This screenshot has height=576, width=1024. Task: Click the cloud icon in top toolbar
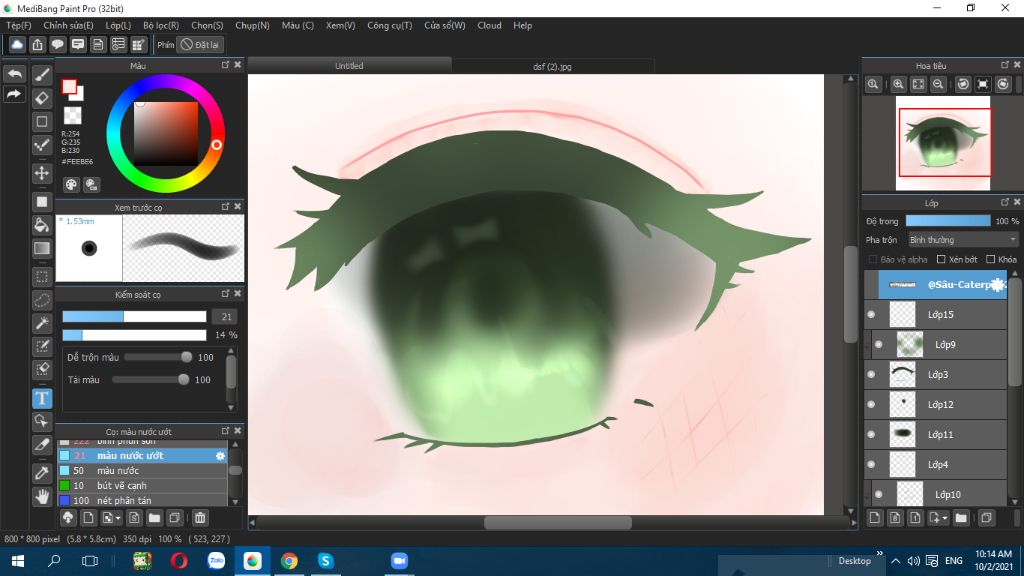[17, 44]
